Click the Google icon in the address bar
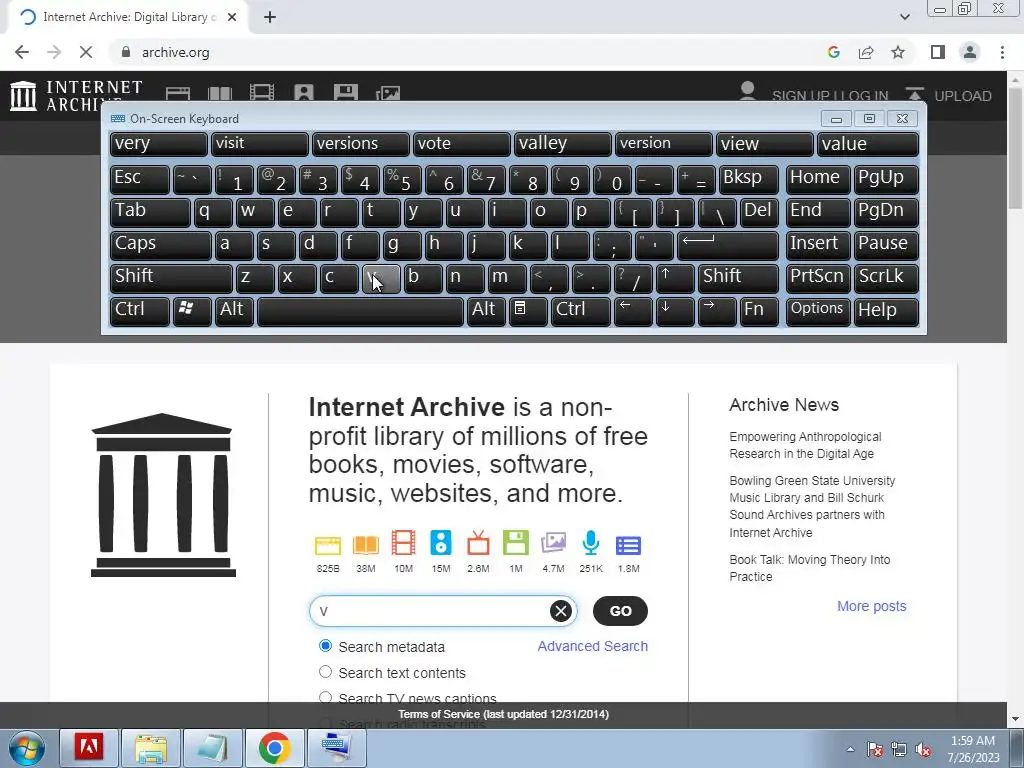 [833, 52]
